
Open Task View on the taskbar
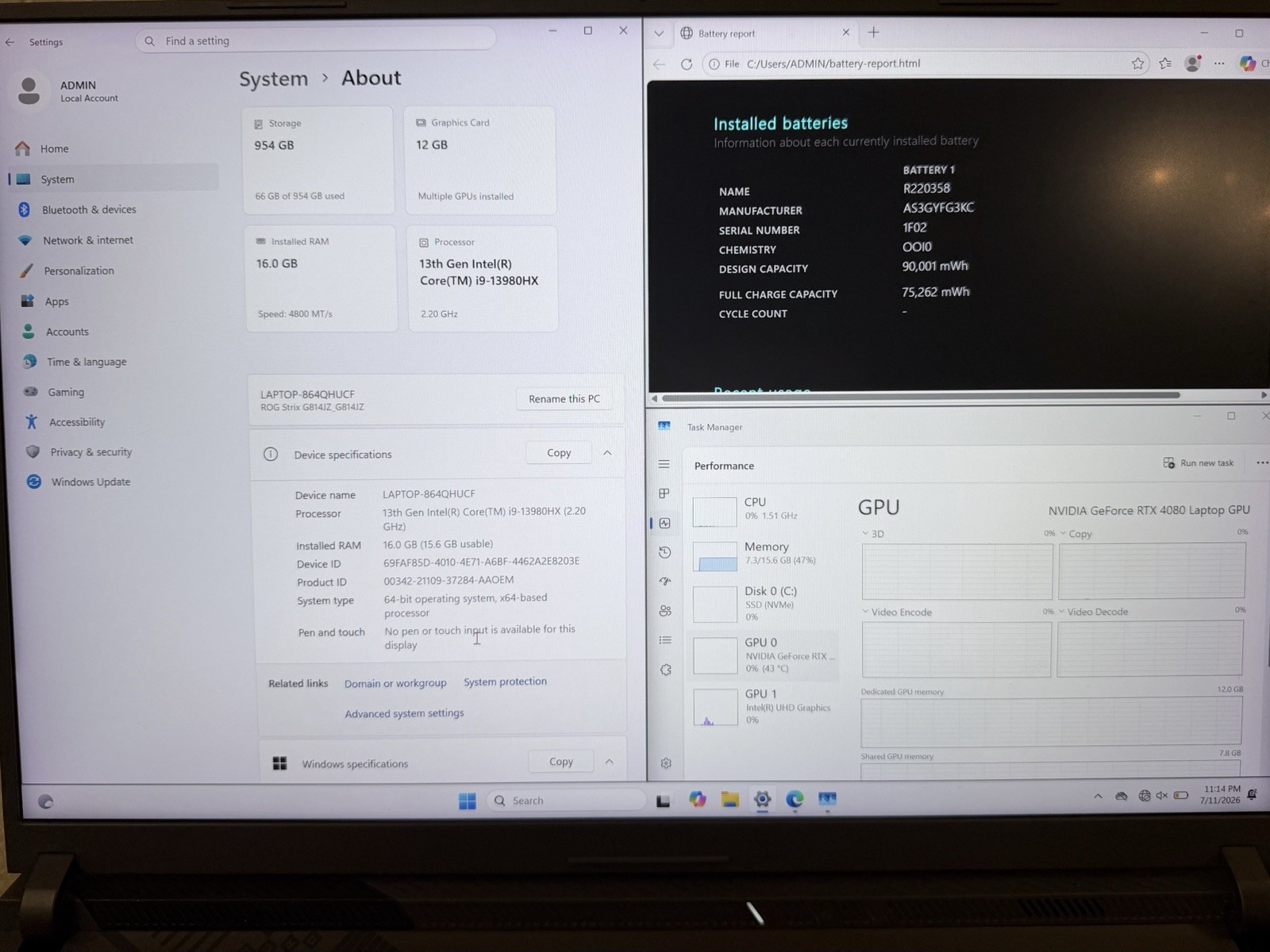[x=664, y=800]
